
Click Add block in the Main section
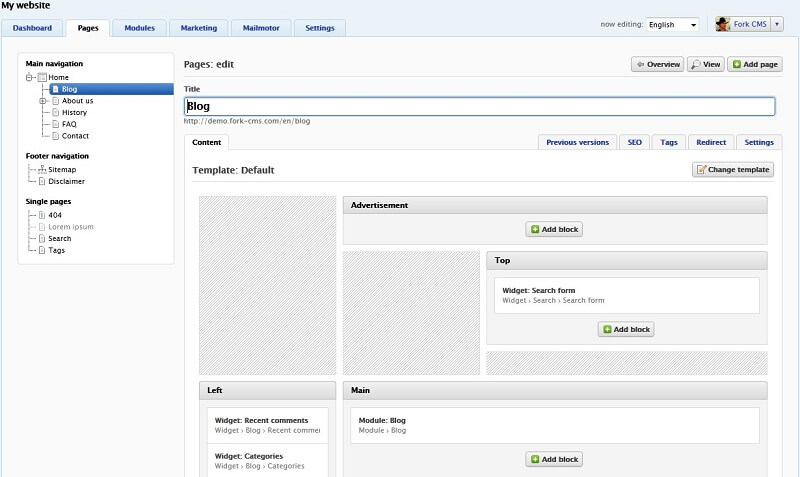point(554,459)
